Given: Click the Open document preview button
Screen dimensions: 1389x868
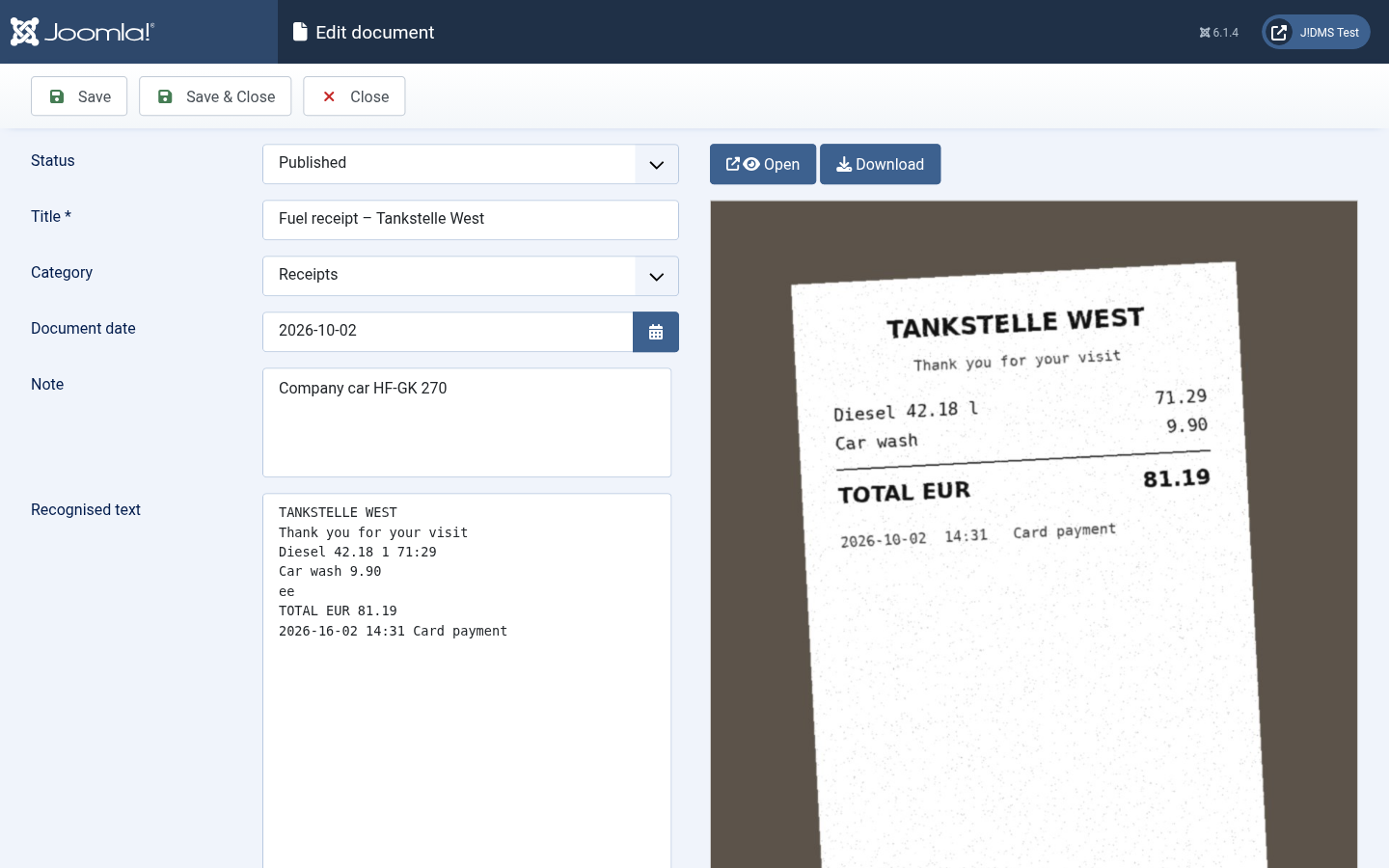Looking at the screenshot, I should click(763, 164).
